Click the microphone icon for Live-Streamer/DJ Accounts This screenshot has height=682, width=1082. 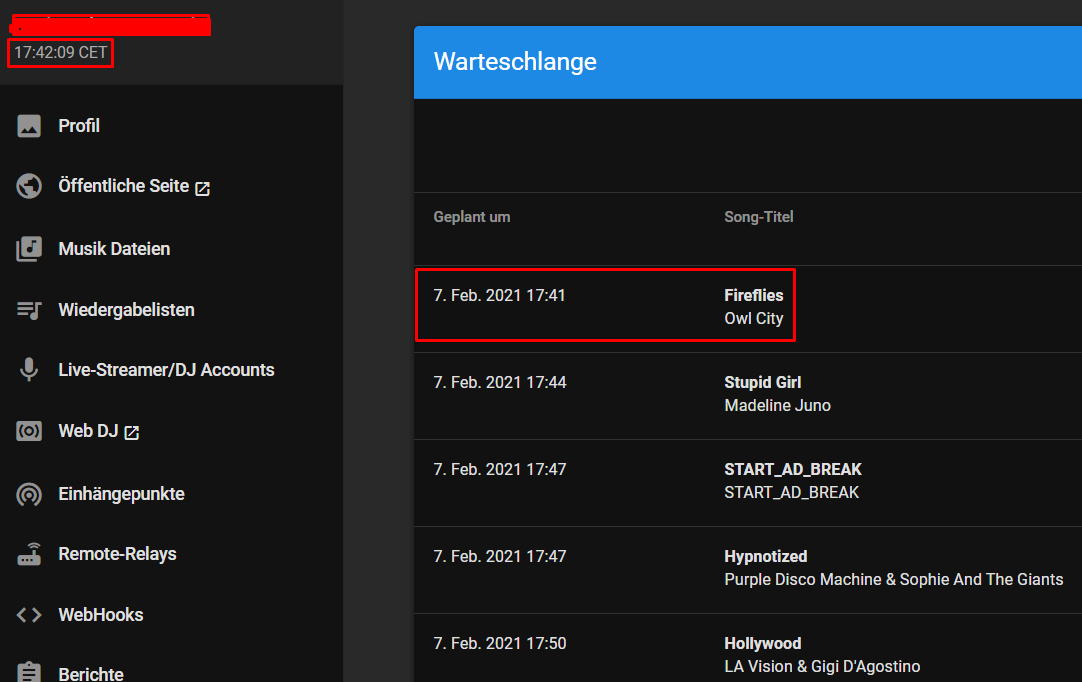[29, 369]
